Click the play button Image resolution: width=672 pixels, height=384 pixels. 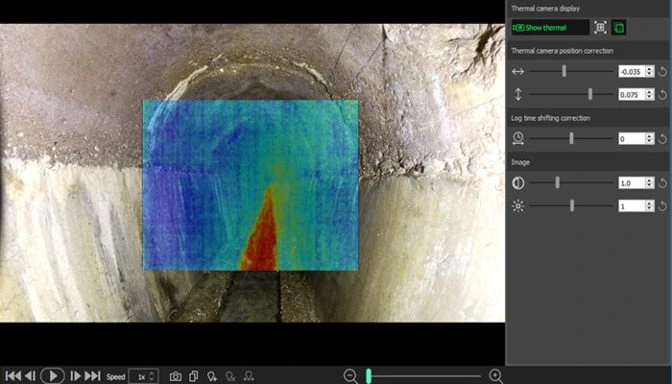point(53,376)
